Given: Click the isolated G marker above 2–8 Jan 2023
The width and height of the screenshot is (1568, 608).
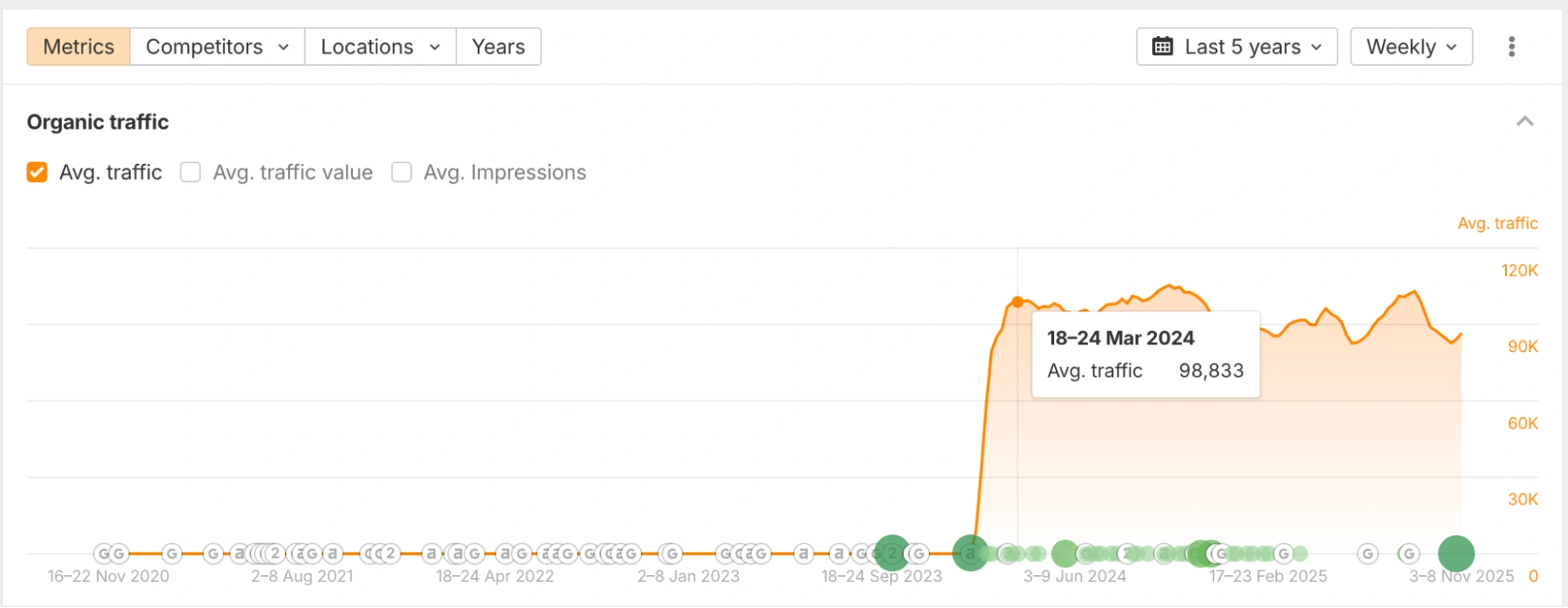Looking at the screenshot, I should pos(671,554).
